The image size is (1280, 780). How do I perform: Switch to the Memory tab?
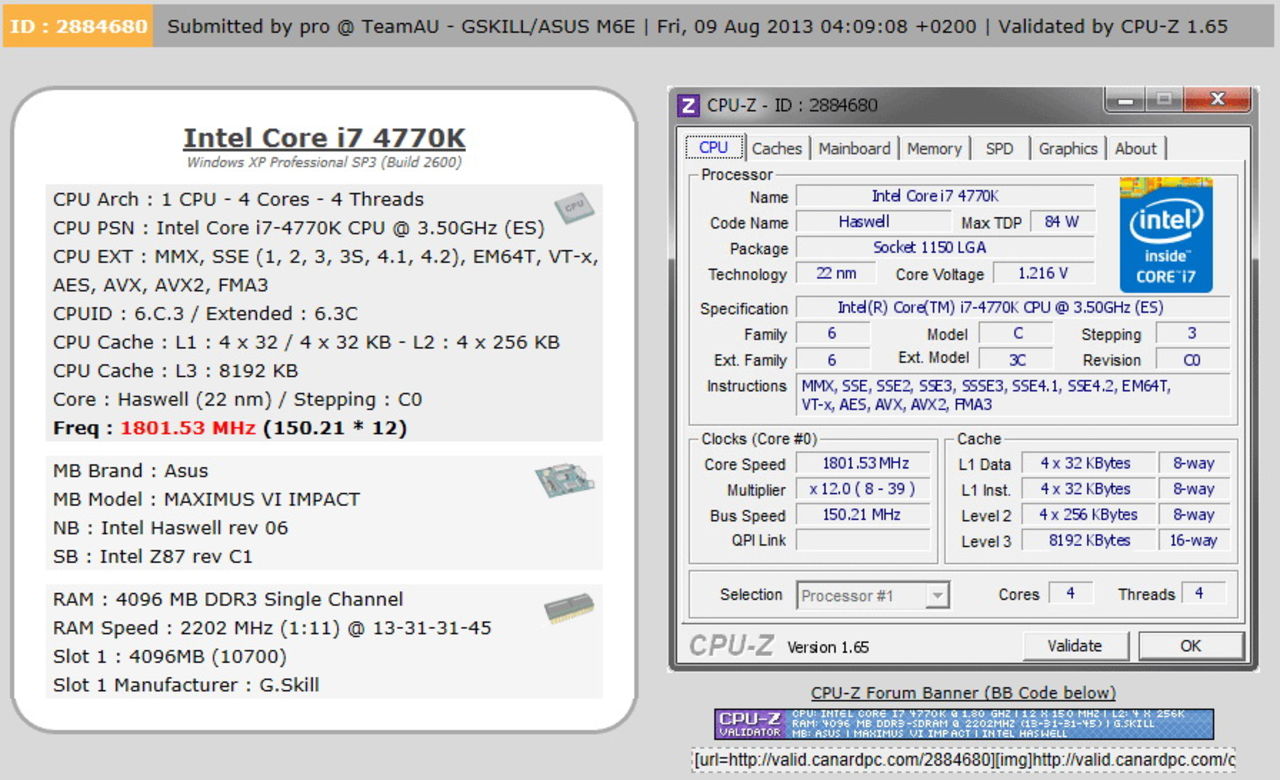[x=934, y=147]
